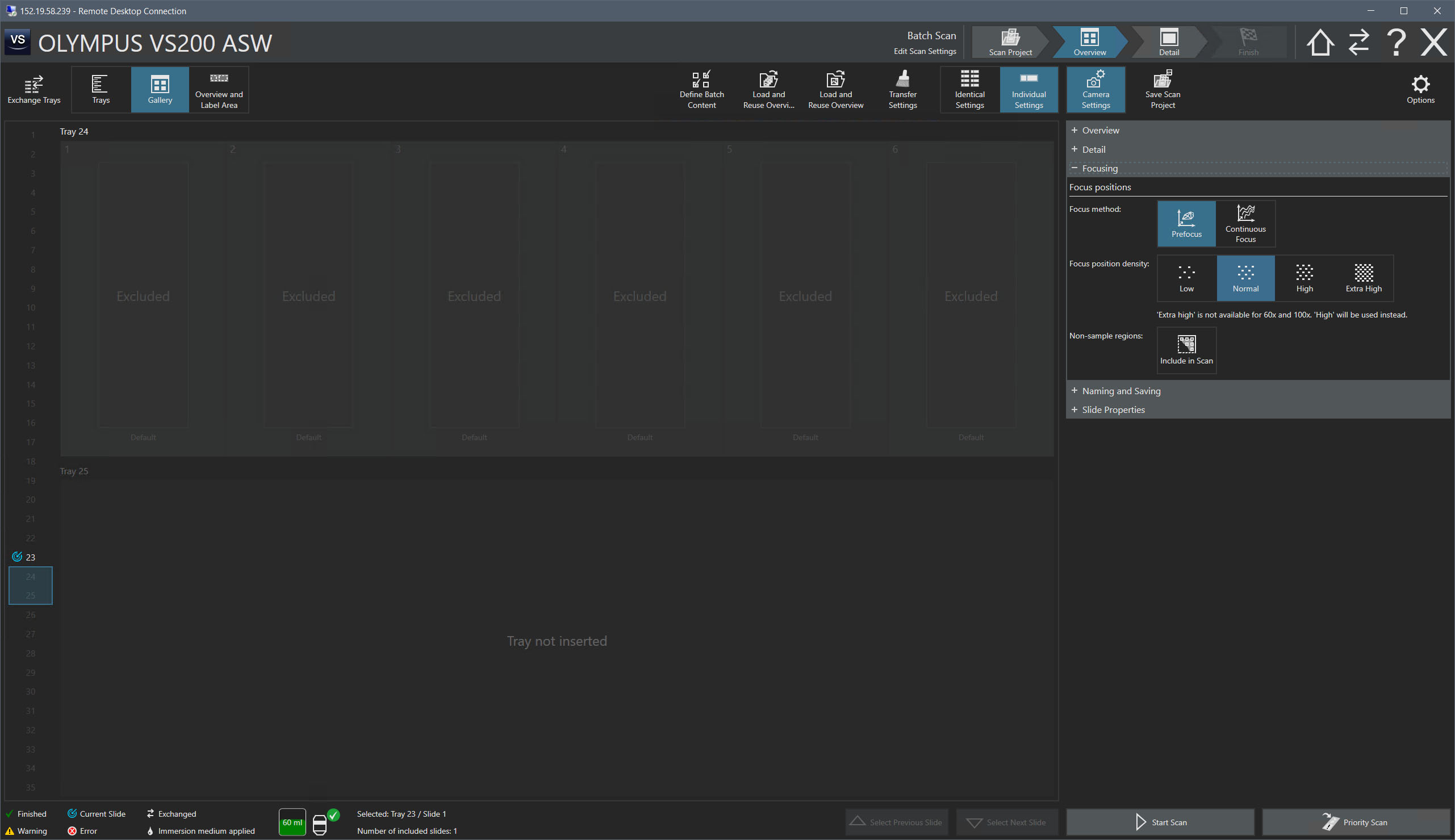Screen dimensions: 1455x840
Task: Expand Slide Properties section
Action: coord(1258,409)
